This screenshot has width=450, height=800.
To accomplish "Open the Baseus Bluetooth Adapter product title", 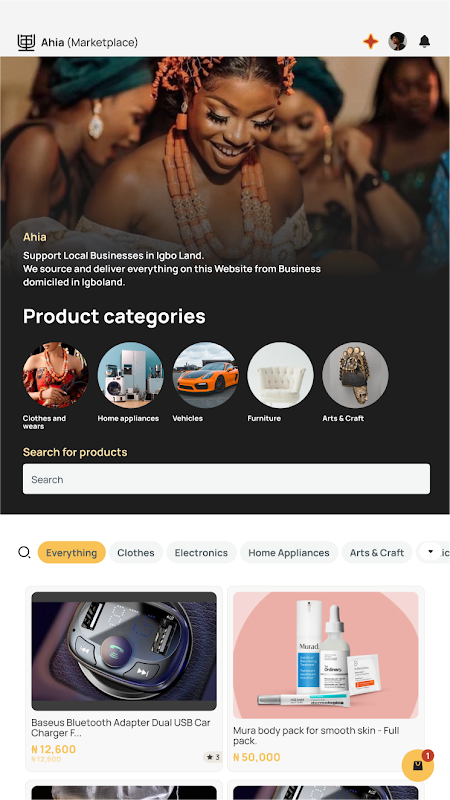I will [x=120, y=727].
